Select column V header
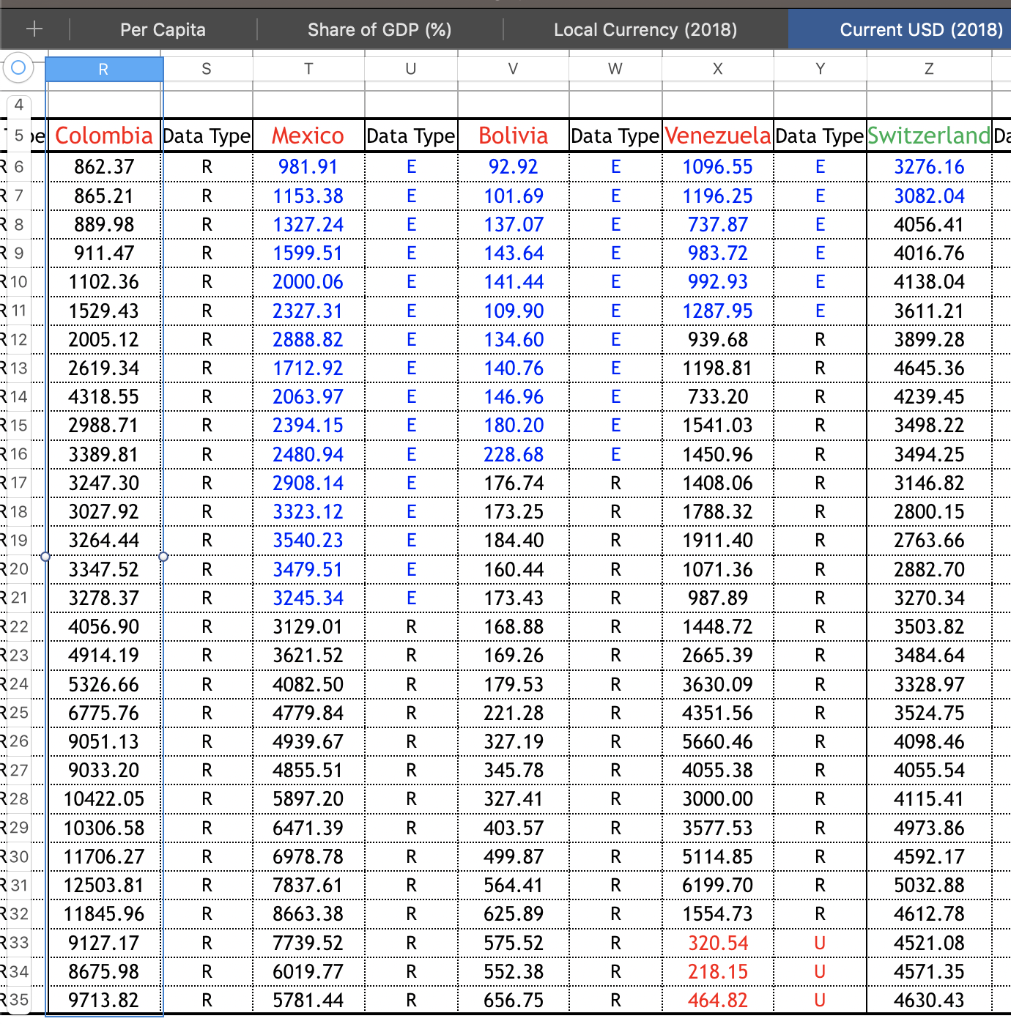1011x1024 pixels. click(513, 69)
